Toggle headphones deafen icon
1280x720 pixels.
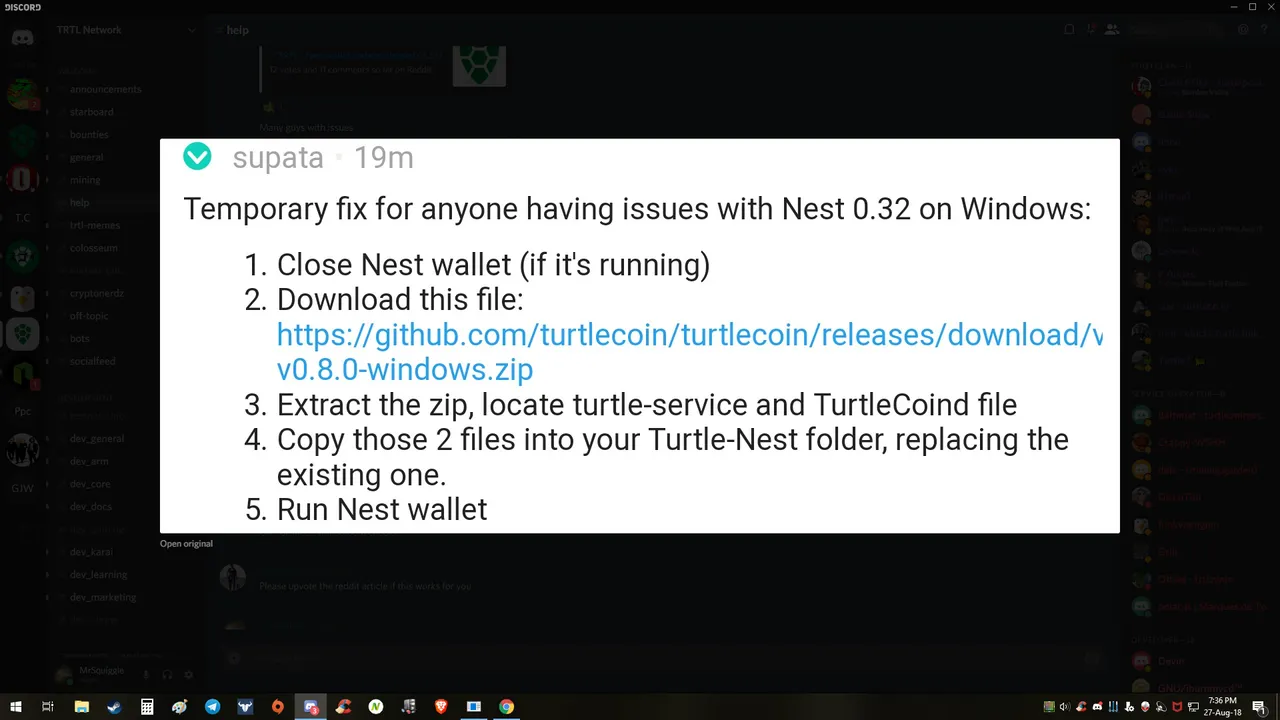167,675
